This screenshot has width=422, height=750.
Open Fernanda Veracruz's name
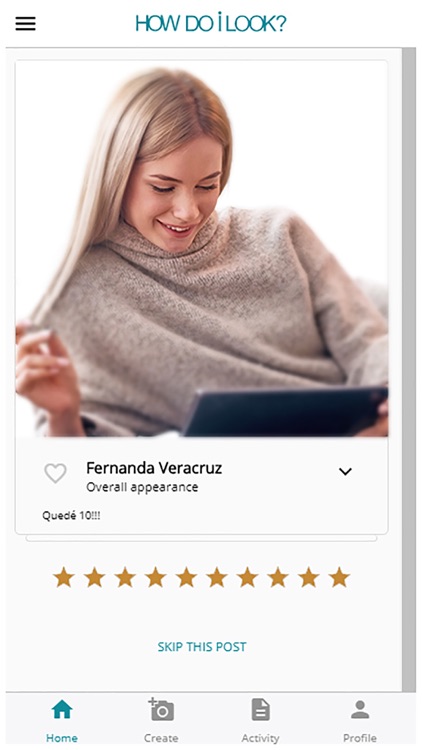154,468
